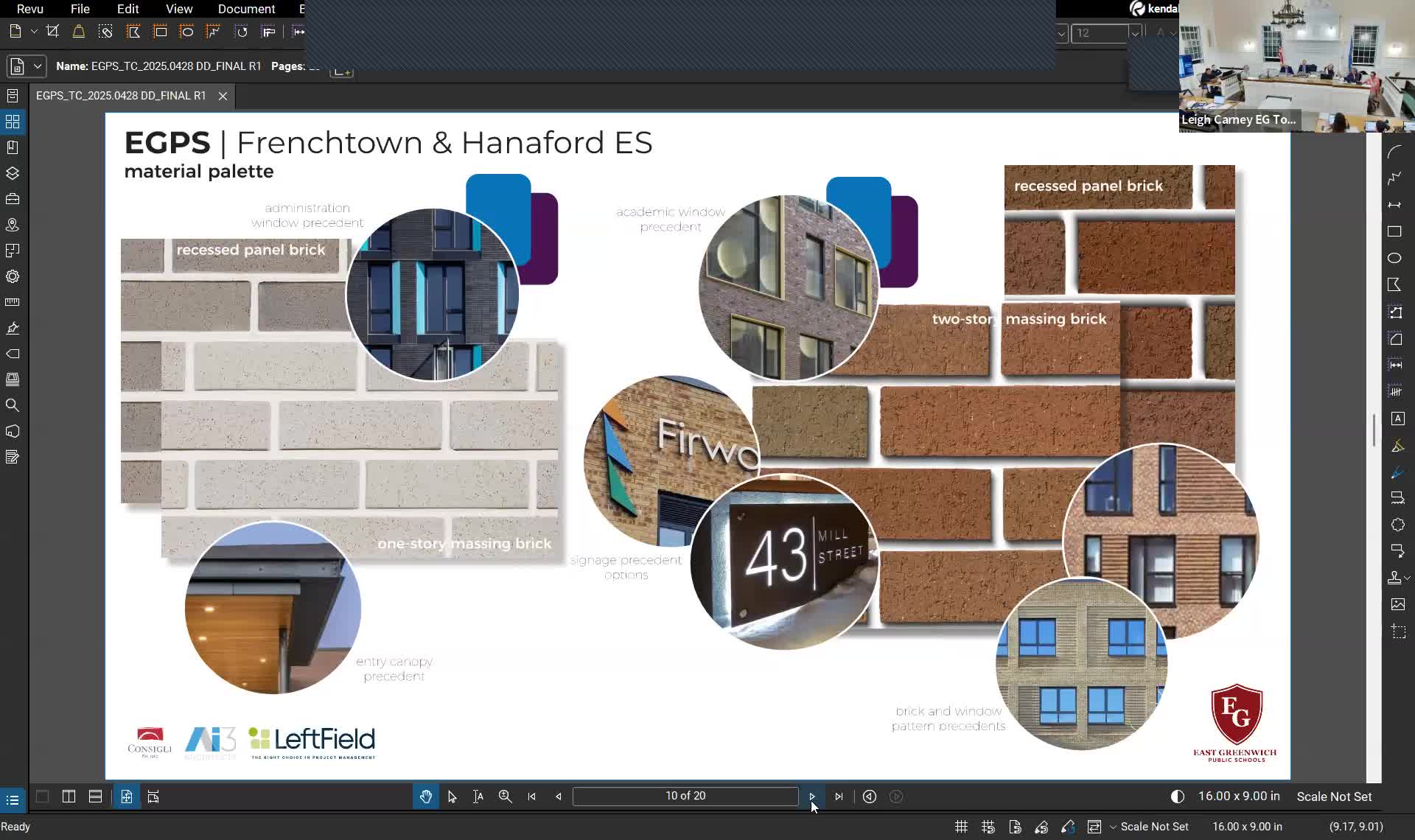
Task: Click the yellow weight/flatten toolbar icon
Action: click(79, 32)
